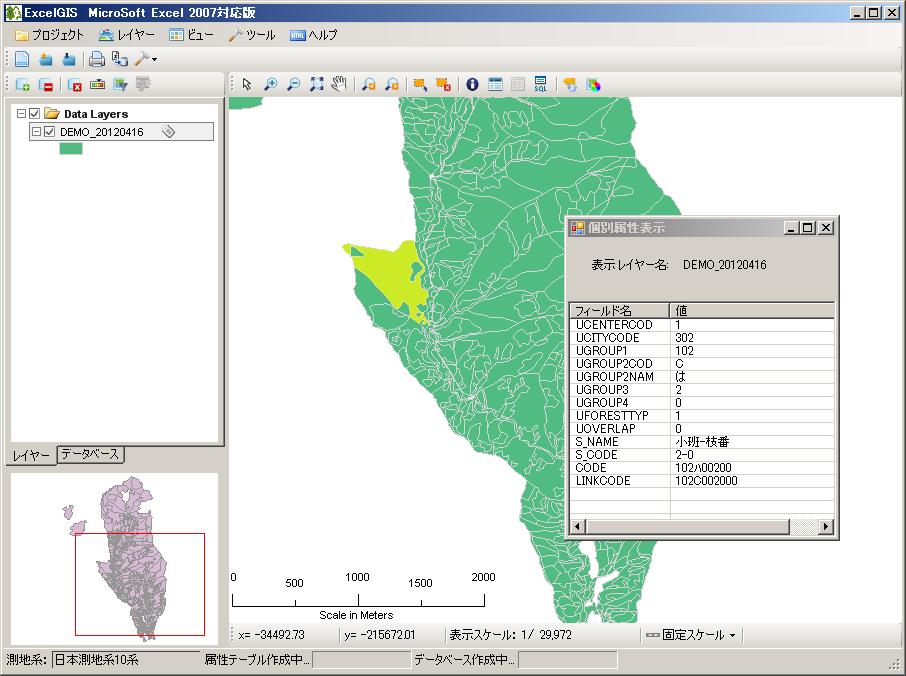The width and height of the screenshot is (906, 676).
Task: Switch to the データベース tab
Action: (x=90, y=454)
